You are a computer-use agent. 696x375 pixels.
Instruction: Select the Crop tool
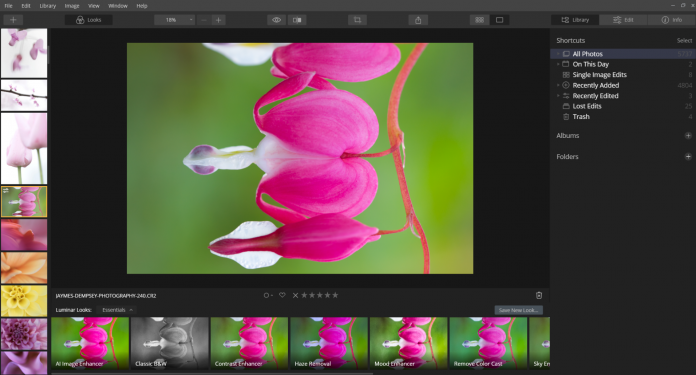[357, 20]
